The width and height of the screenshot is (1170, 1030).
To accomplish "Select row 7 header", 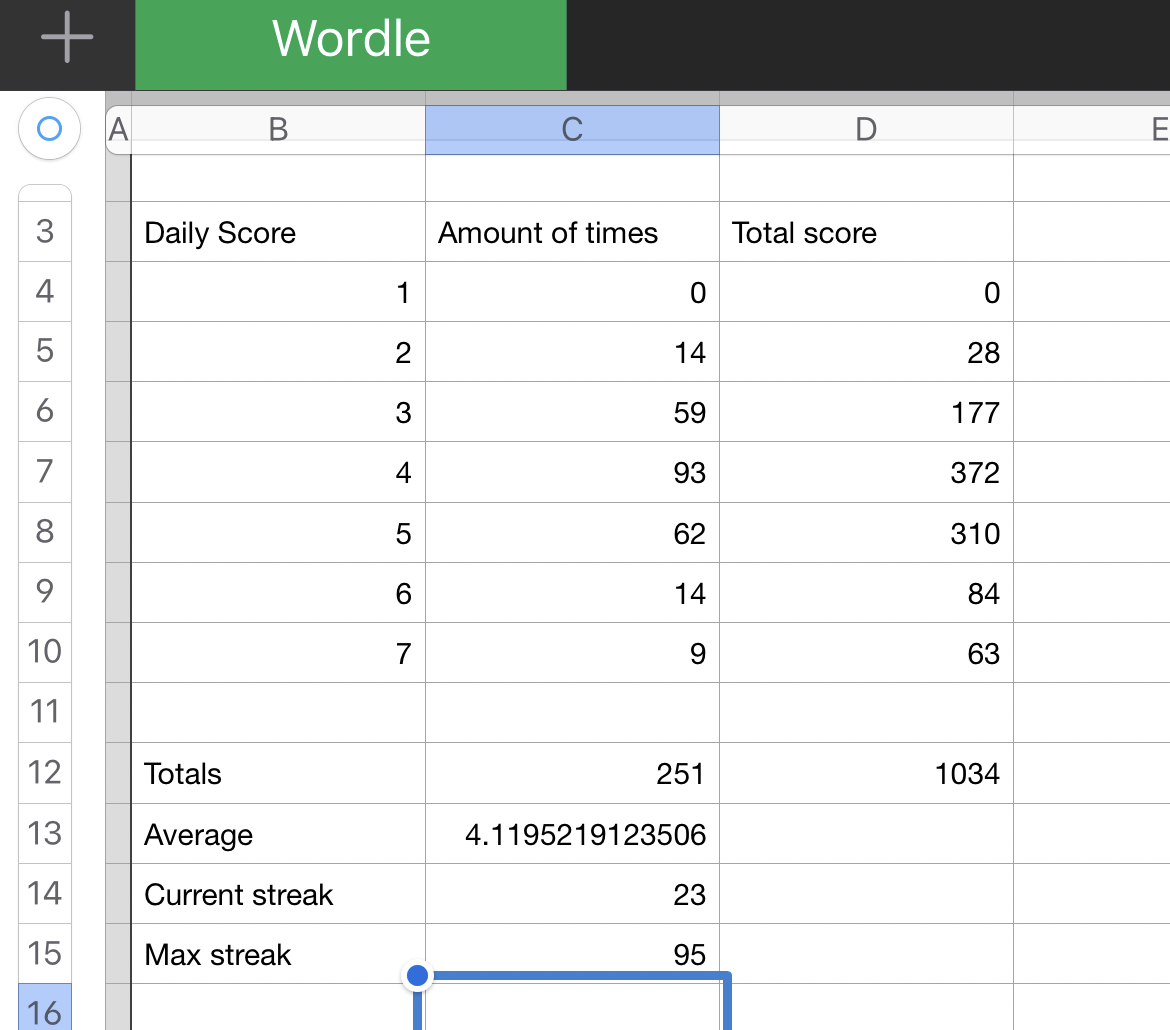I will pos(45,472).
